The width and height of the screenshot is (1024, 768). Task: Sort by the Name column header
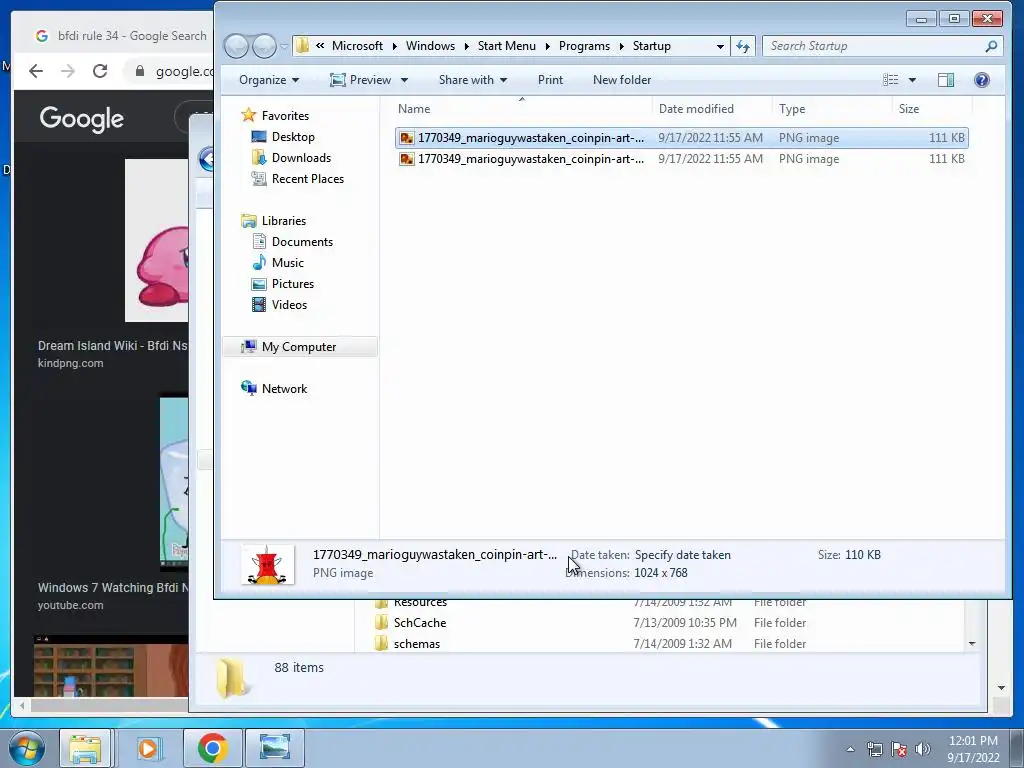[522, 108]
